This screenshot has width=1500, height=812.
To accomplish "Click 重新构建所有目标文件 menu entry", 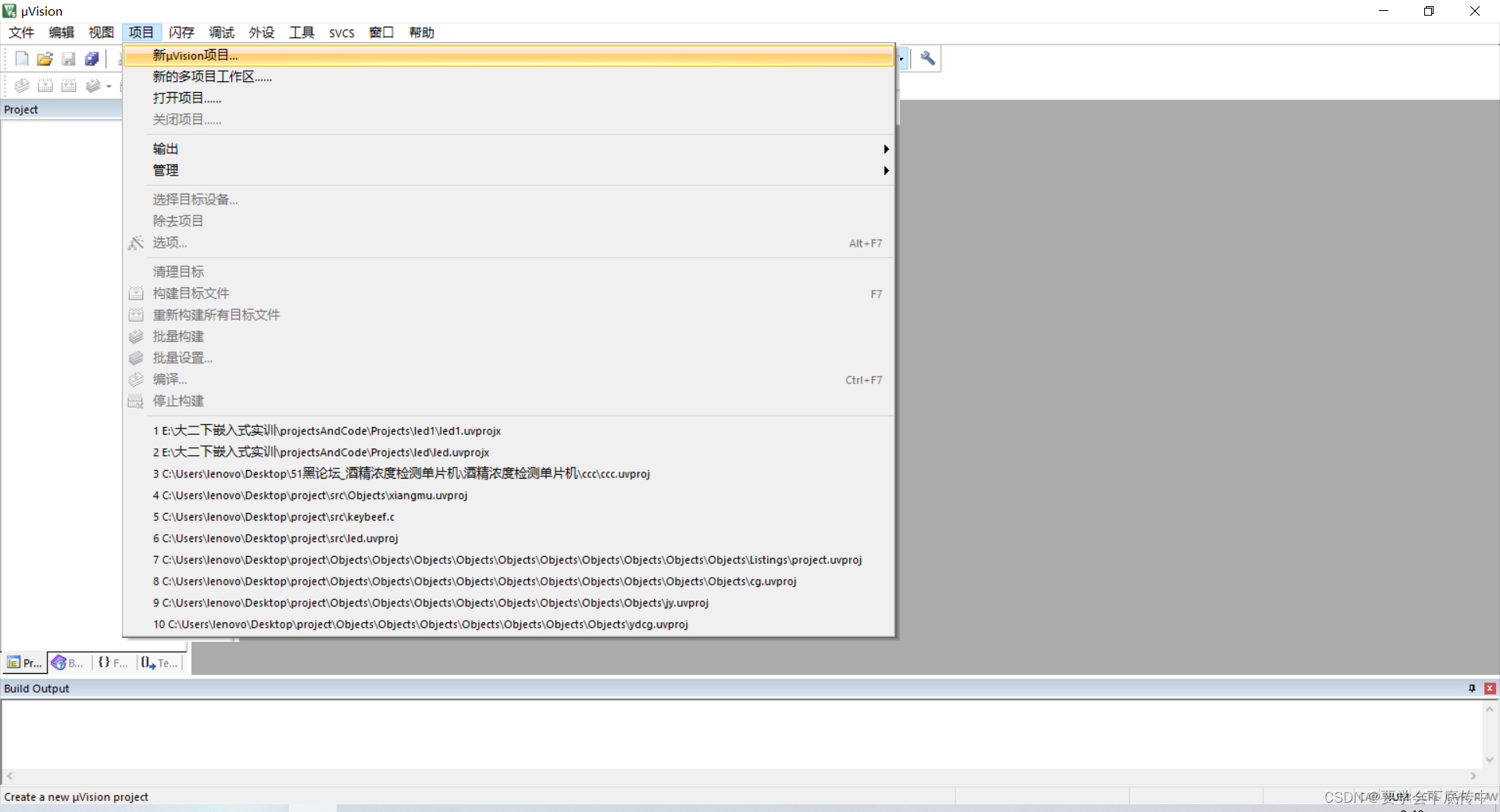I will (509, 315).
